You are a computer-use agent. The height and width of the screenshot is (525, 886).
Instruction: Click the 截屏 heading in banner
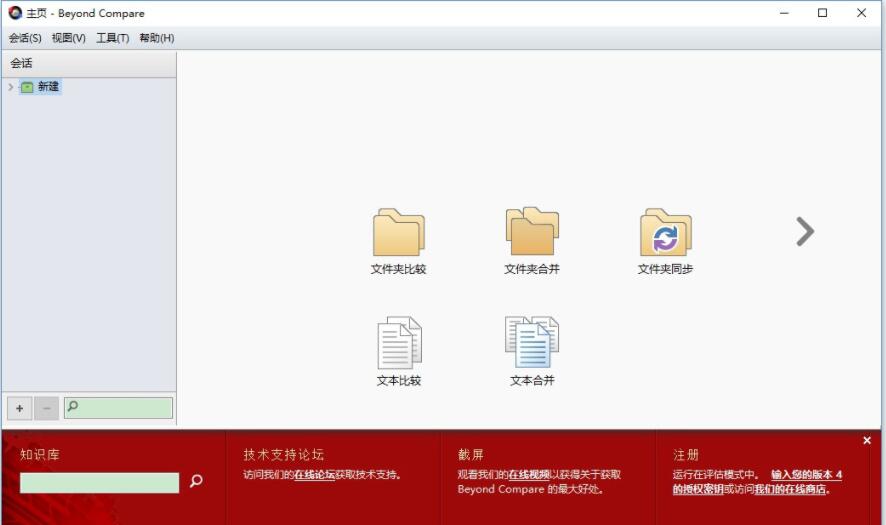coord(471,454)
